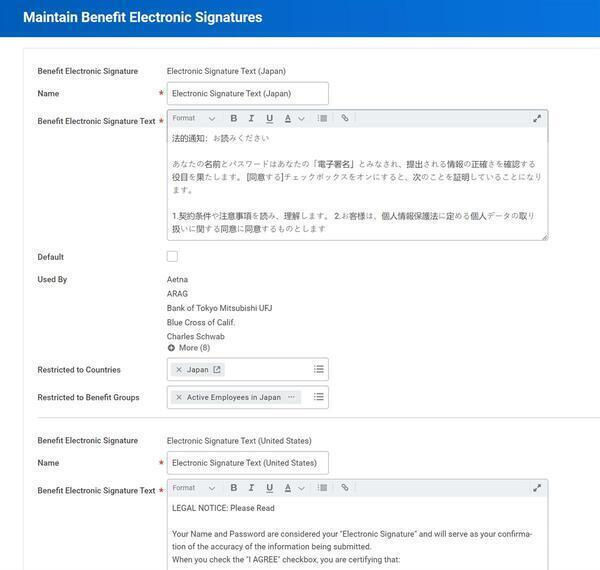Image resolution: width=600 pixels, height=570 pixels.
Task: Insert link in Japan signature text editor
Action: (345, 118)
